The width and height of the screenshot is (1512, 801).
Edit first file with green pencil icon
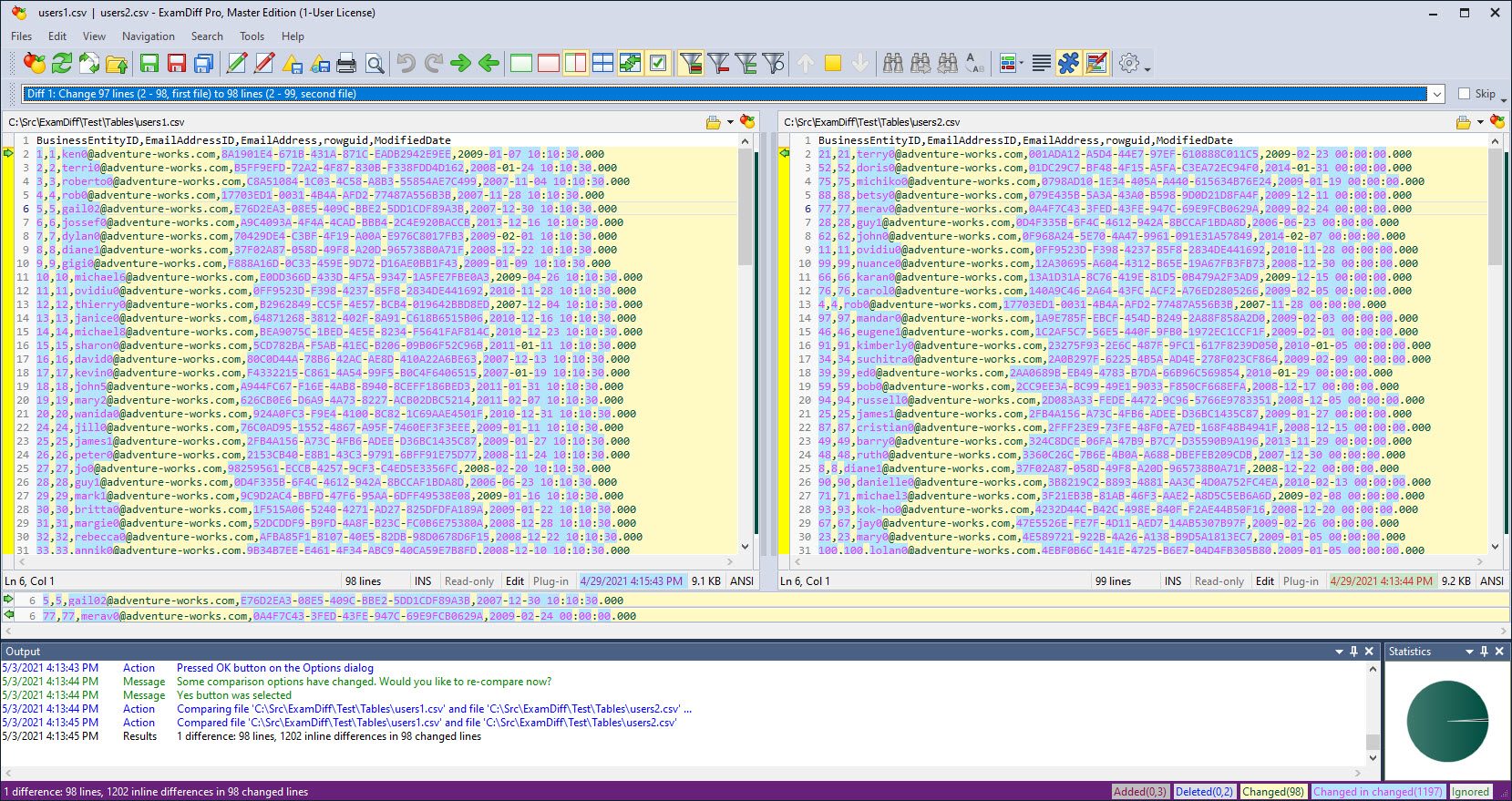237,63
